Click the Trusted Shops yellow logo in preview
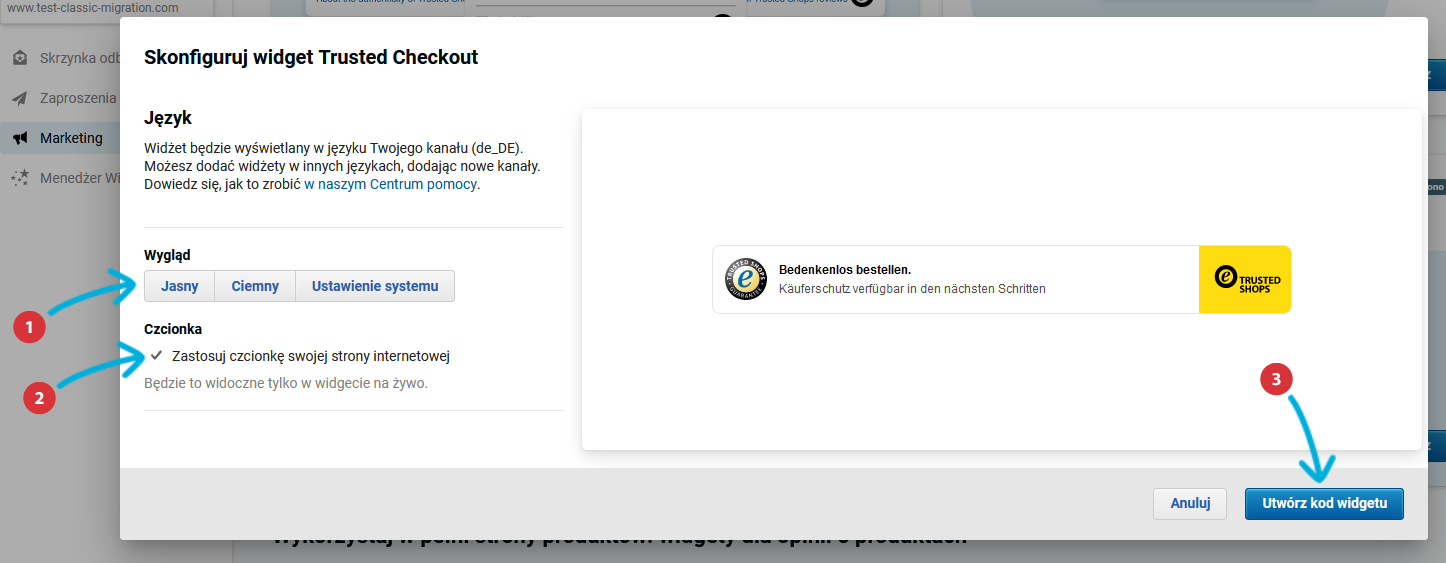The height and width of the screenshot is (563, 1446). 1245,279
